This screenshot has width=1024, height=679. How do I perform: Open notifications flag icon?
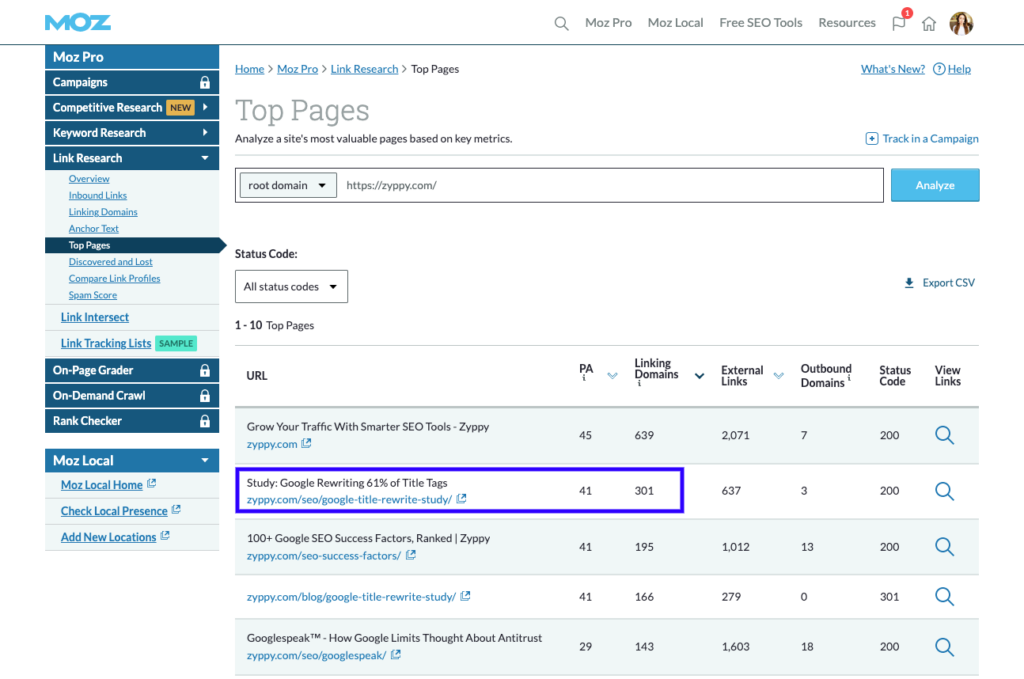coord(899,24)
